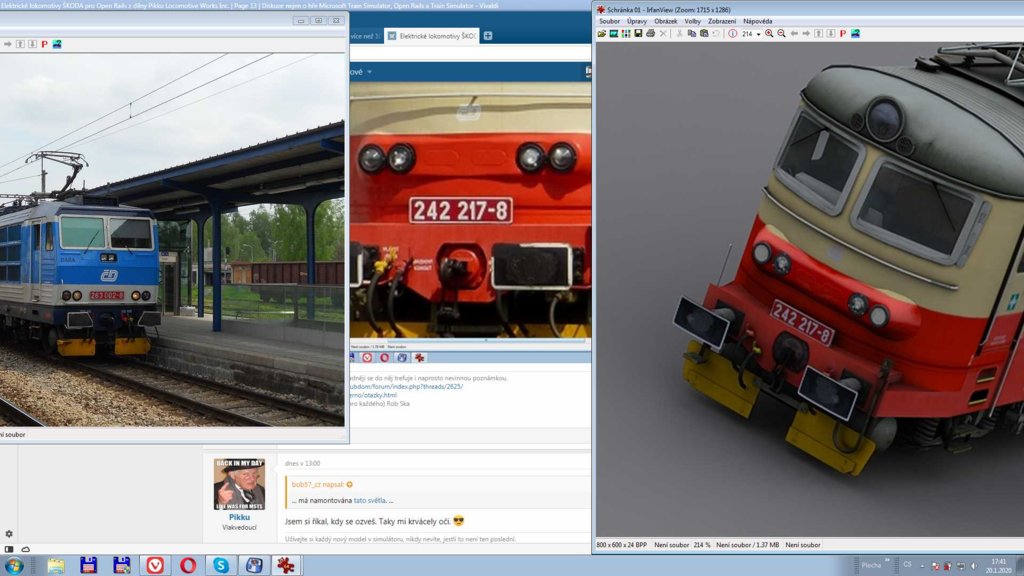Click the Open file icon in Schránka 01 IrfanView
The width and height of the screenshot is (1024, 576).
coord(602,33)
